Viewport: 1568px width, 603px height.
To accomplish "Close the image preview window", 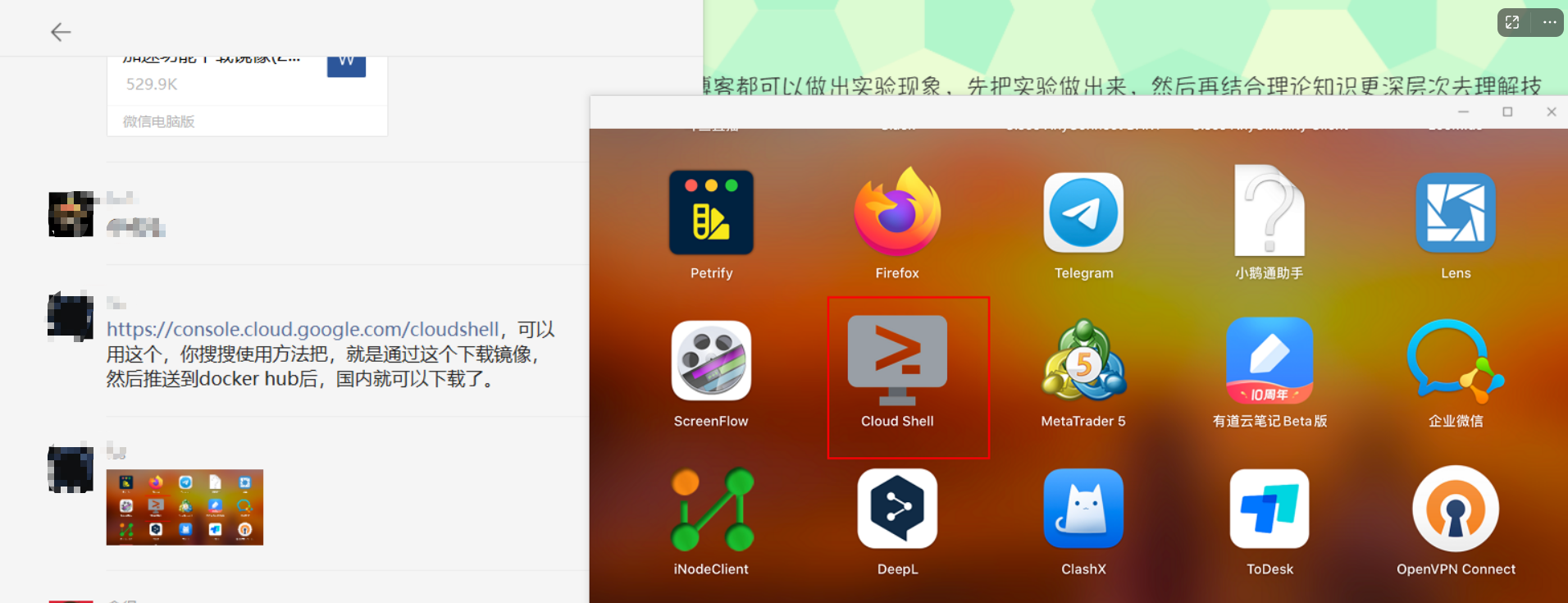I will click(x=1551, y=112).
